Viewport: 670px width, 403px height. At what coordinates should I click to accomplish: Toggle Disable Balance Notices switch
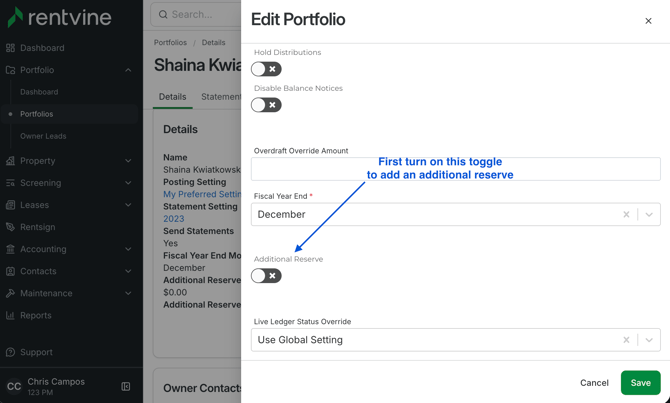pyautogui.click(x=266, y=105)
